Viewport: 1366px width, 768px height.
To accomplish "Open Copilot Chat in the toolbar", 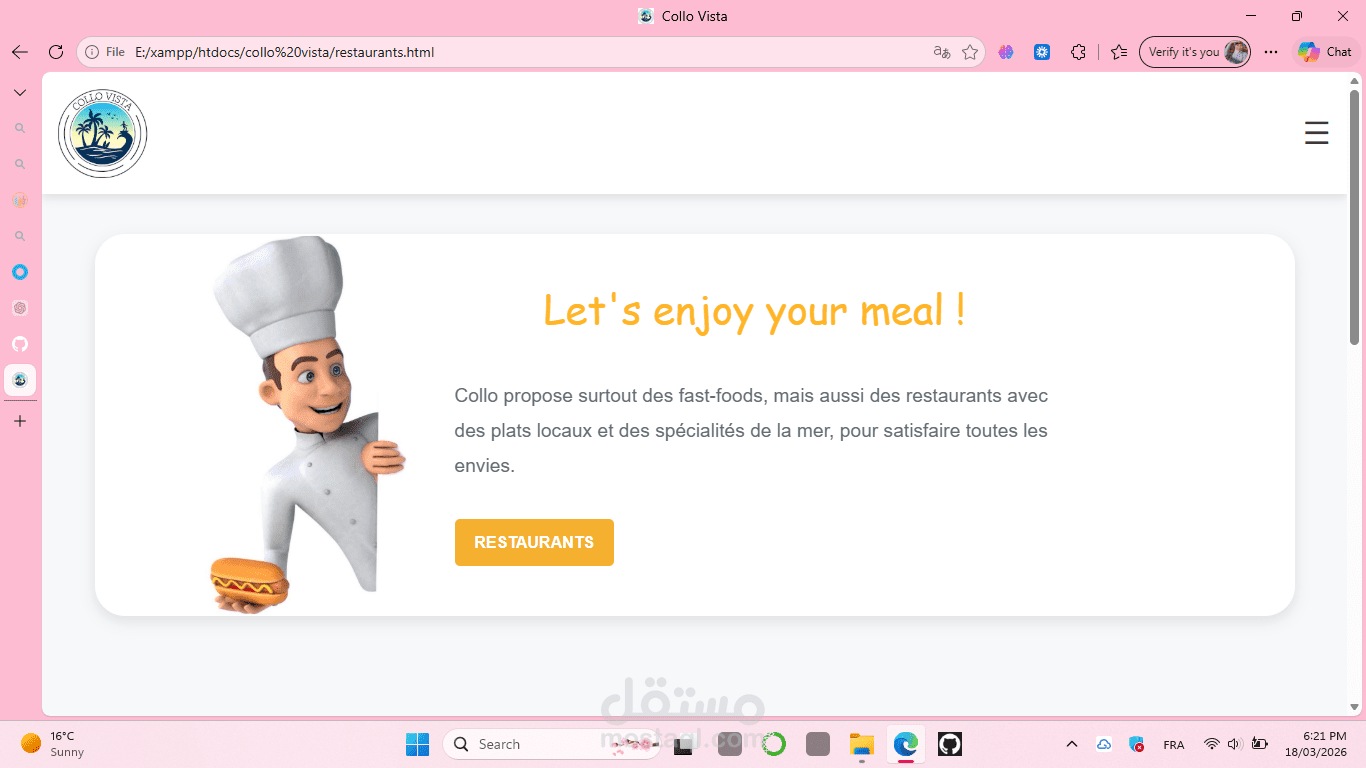I will click(1324, 52).
